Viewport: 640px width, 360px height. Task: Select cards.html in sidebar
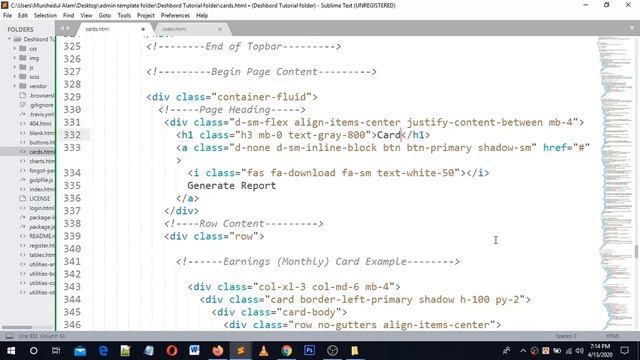[x=41, y=152]
